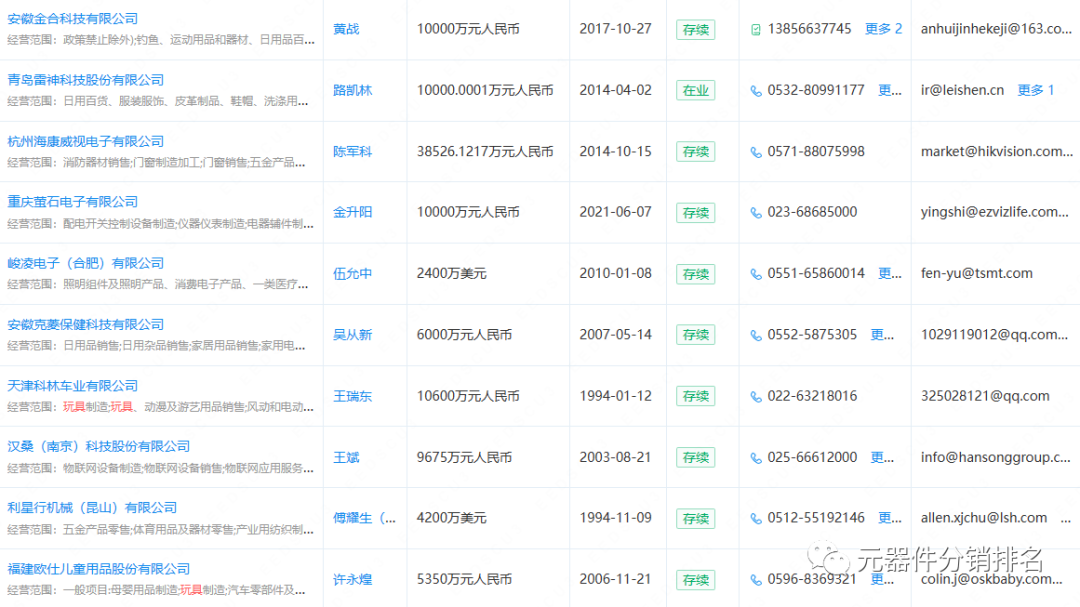Select date 2006-11-21

pos(615,579)
